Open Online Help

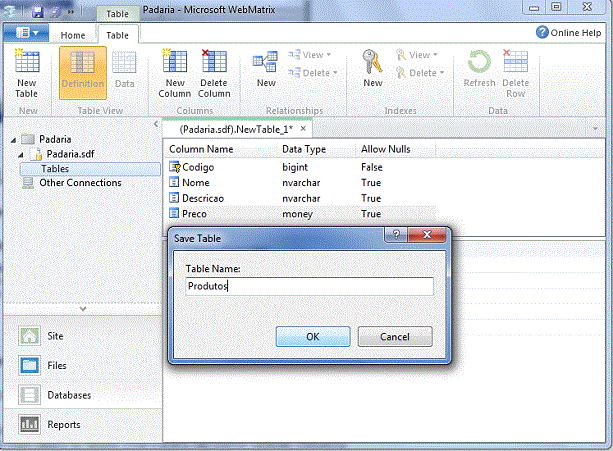(x=568, y=32)
